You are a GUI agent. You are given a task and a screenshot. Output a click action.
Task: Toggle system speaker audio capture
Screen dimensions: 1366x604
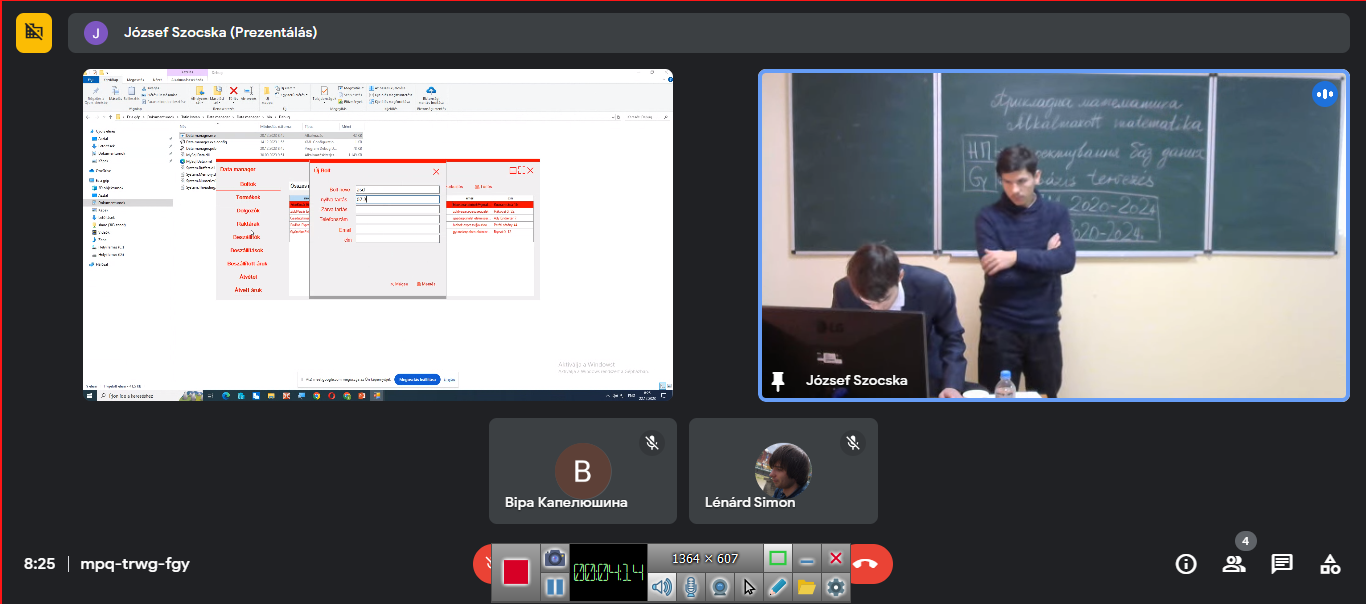[661, 587]
